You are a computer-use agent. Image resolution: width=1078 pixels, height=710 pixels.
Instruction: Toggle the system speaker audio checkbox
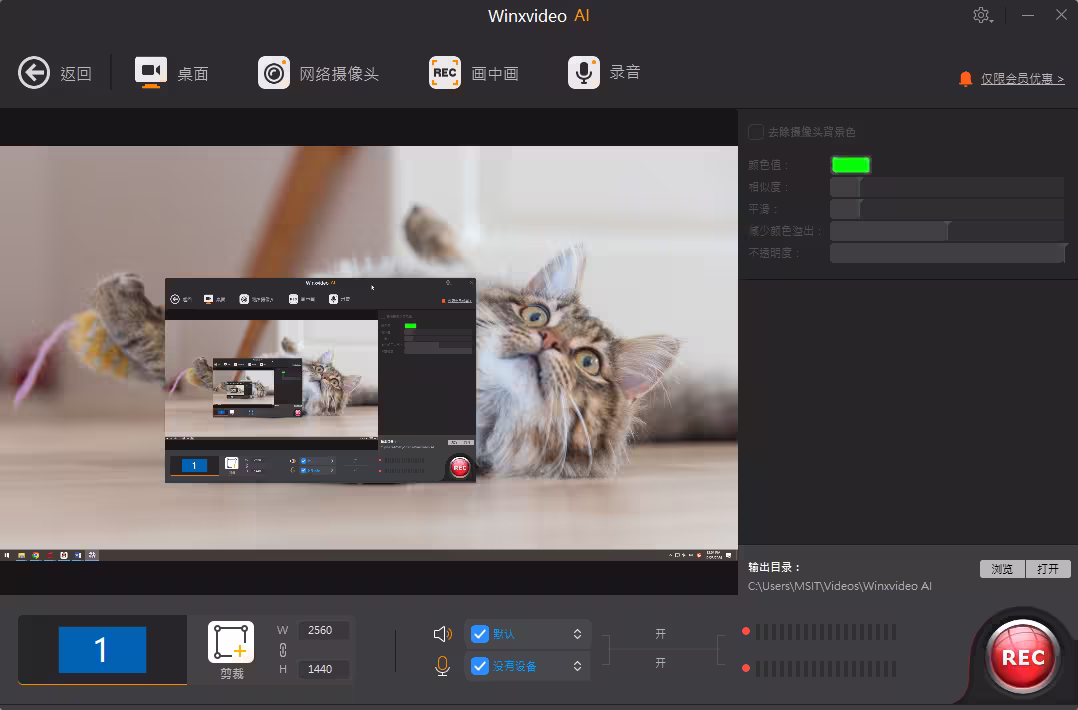tap(480, 634)
